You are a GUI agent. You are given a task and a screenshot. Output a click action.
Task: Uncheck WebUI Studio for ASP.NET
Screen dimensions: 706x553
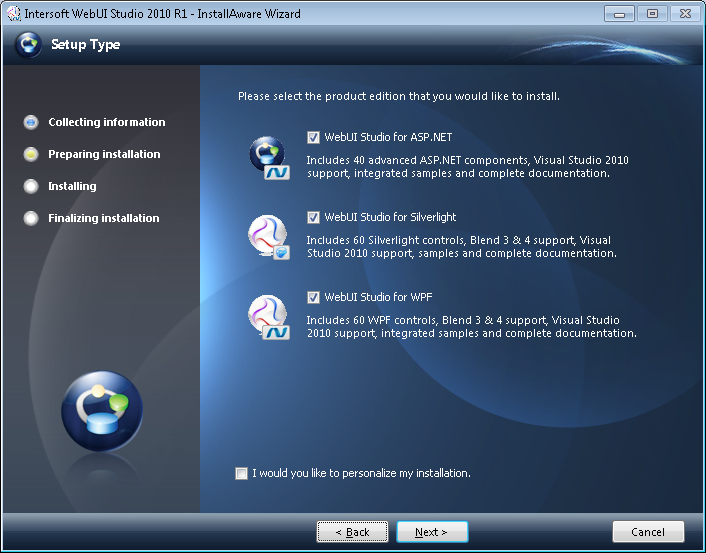click(x=314, y=137)
